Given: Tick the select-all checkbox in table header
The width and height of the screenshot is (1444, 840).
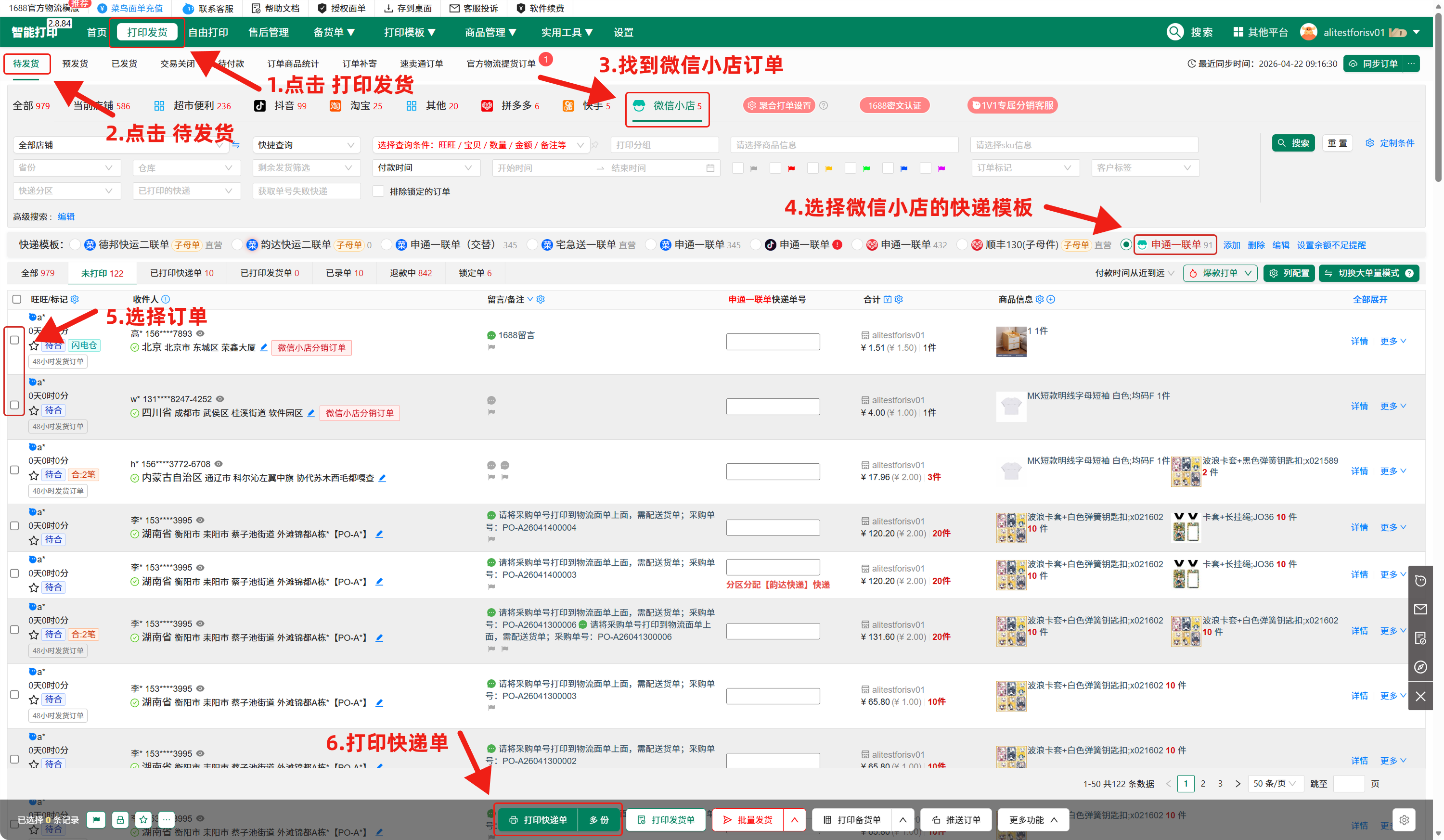Looking at the screenshot, I should pos(17,299).
